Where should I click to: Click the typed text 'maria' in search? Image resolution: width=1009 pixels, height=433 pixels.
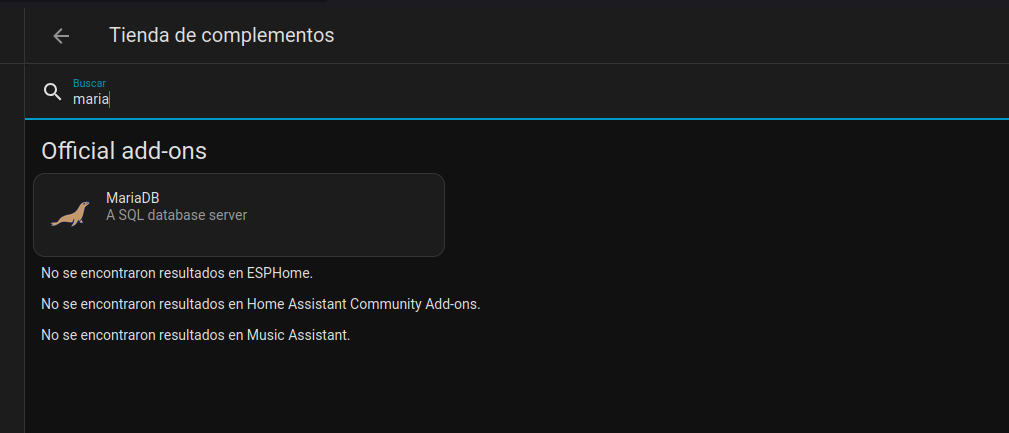pyautogui.click(x=90, y=99)
